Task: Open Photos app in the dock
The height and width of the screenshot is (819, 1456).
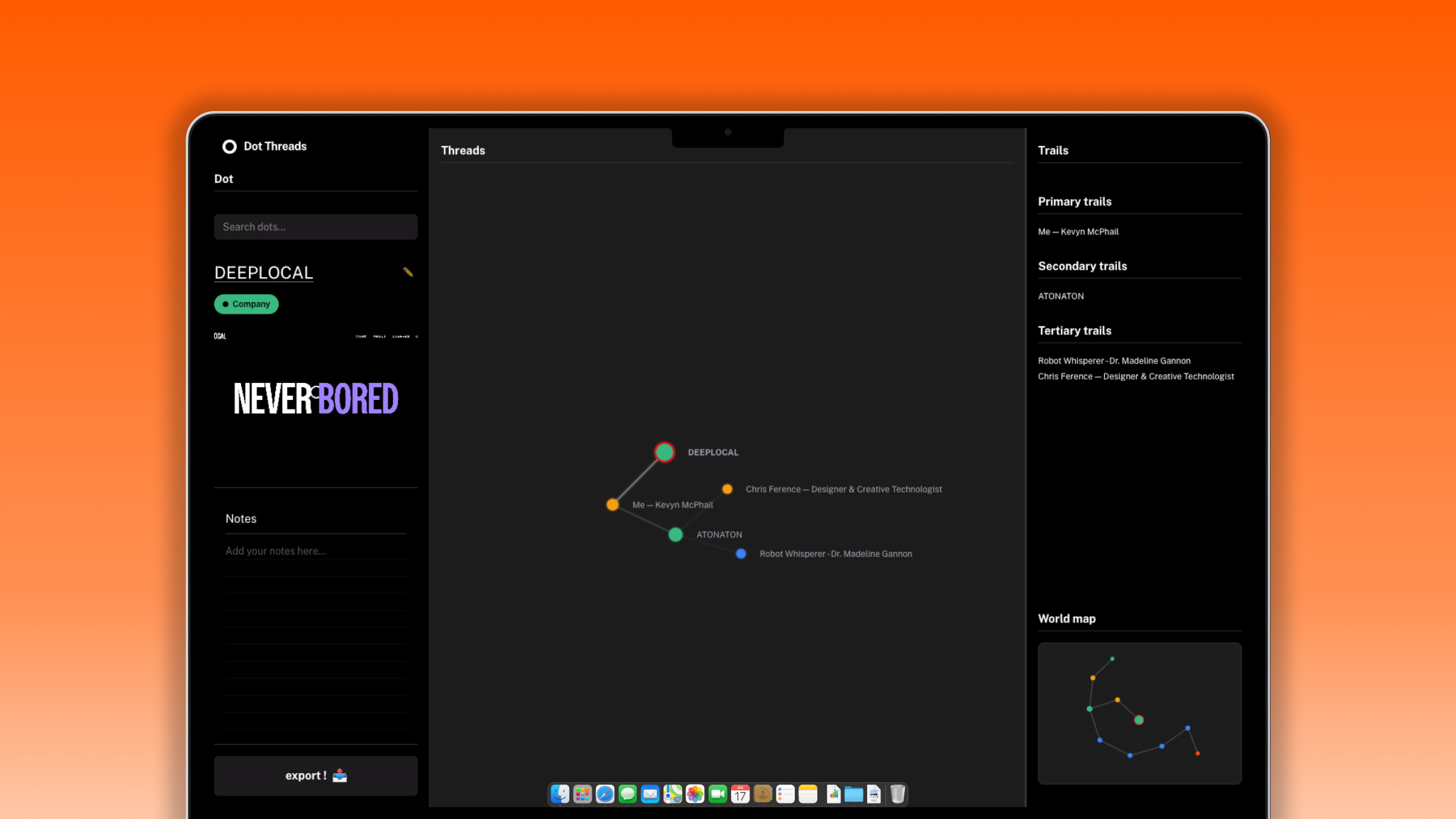Action: (x=695, y=794)
